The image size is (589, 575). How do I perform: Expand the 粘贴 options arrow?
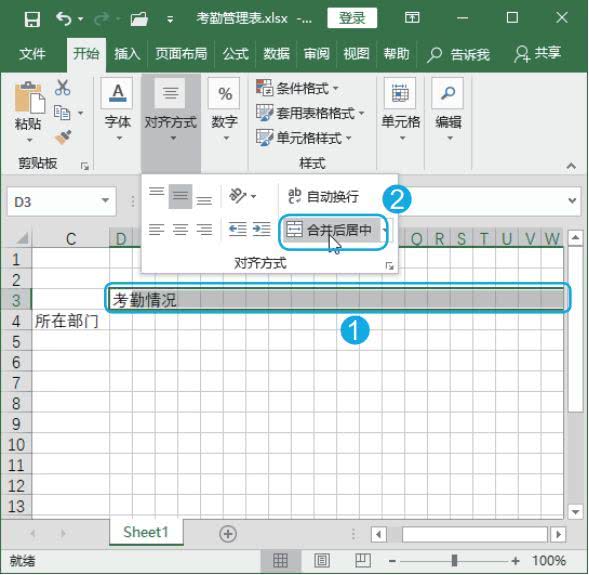[29, 140]
